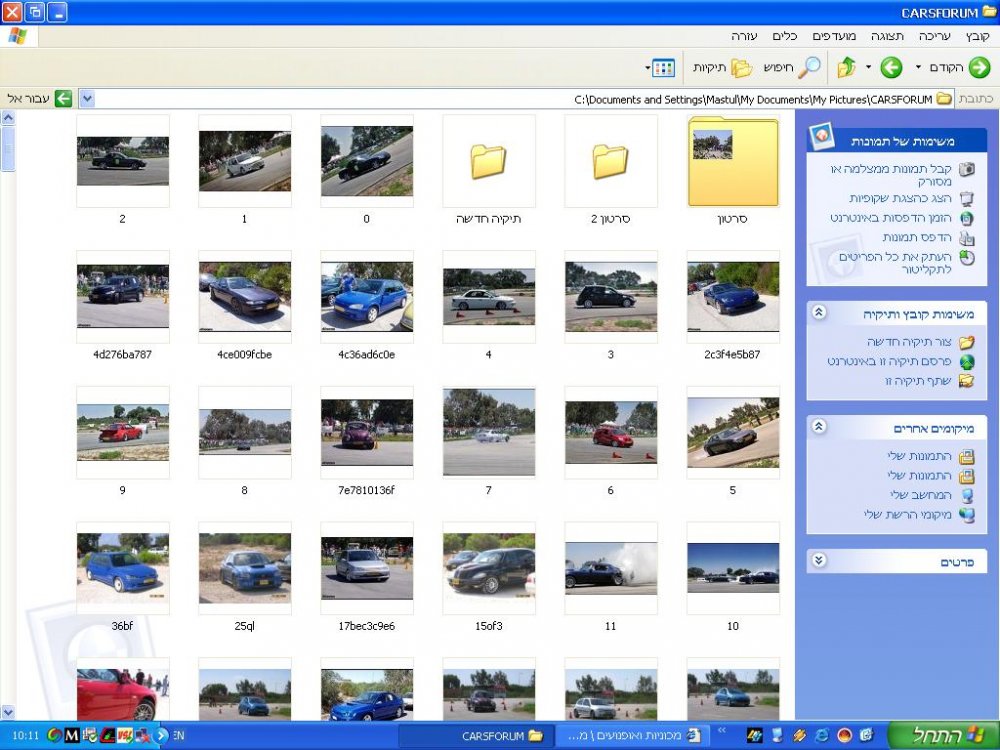Click the EN language indicator
The image size is (1000, 750).
click(179, 736)
